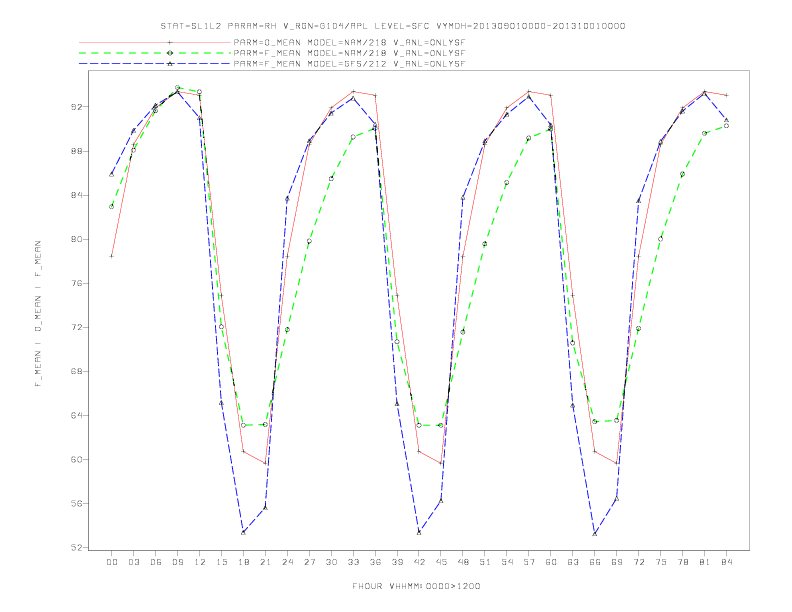This screenshot has width=792, height=612.
Task: Click green circle data point at hour 00
Action: 112,207
